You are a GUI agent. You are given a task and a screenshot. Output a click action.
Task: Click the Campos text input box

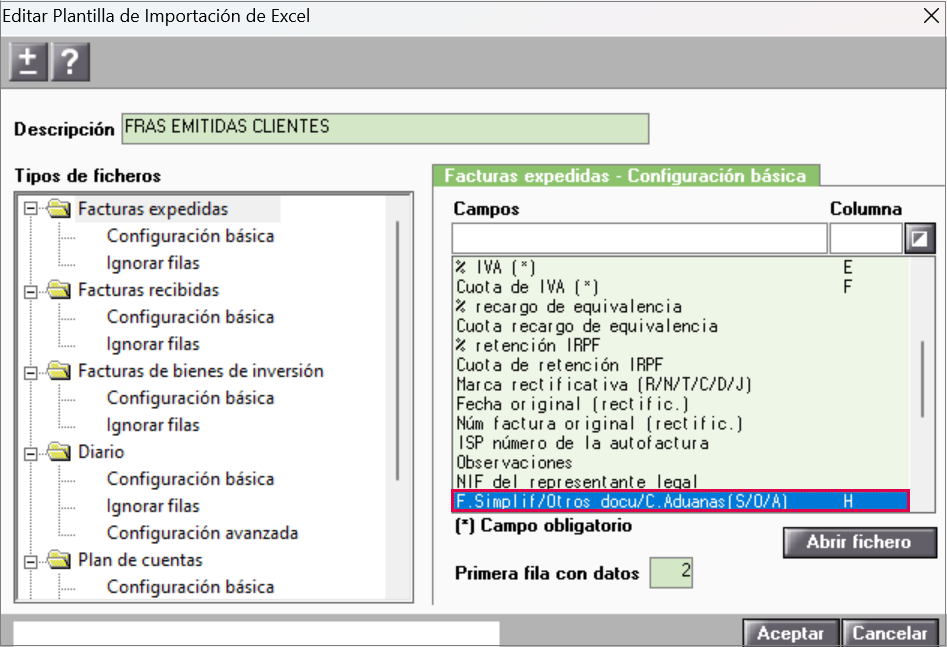coord(640,239)
